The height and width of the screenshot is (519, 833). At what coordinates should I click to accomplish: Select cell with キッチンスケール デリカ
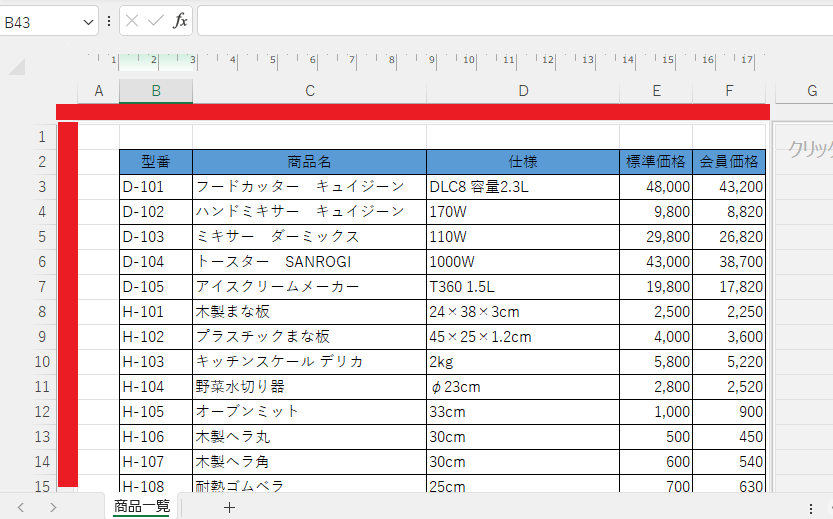point(310,362)
